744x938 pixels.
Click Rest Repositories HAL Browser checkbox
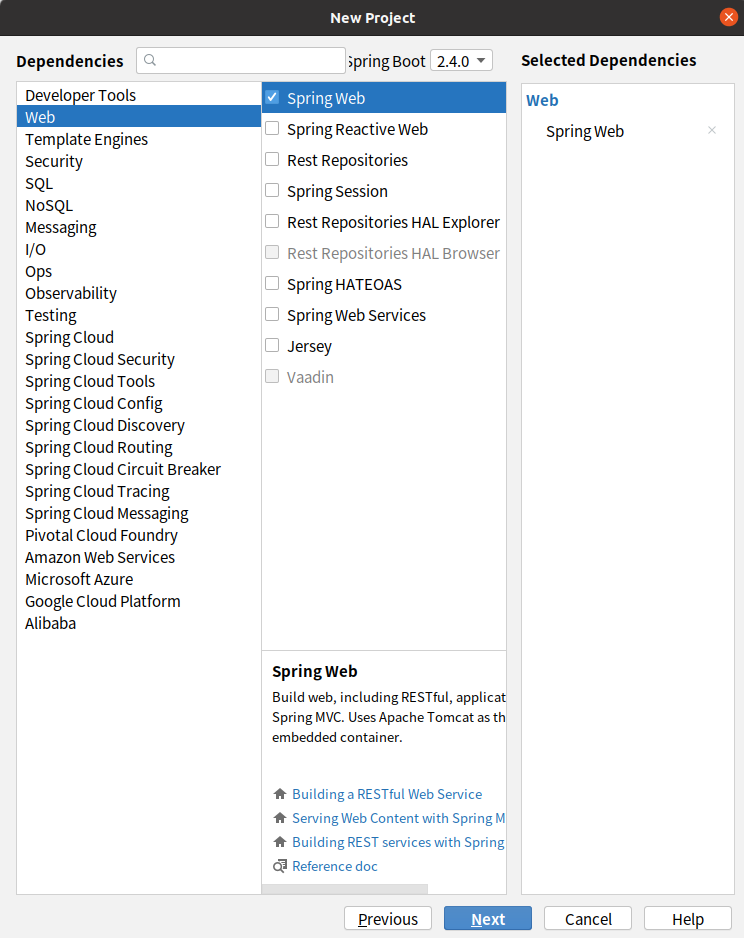[x=272, y=252]
